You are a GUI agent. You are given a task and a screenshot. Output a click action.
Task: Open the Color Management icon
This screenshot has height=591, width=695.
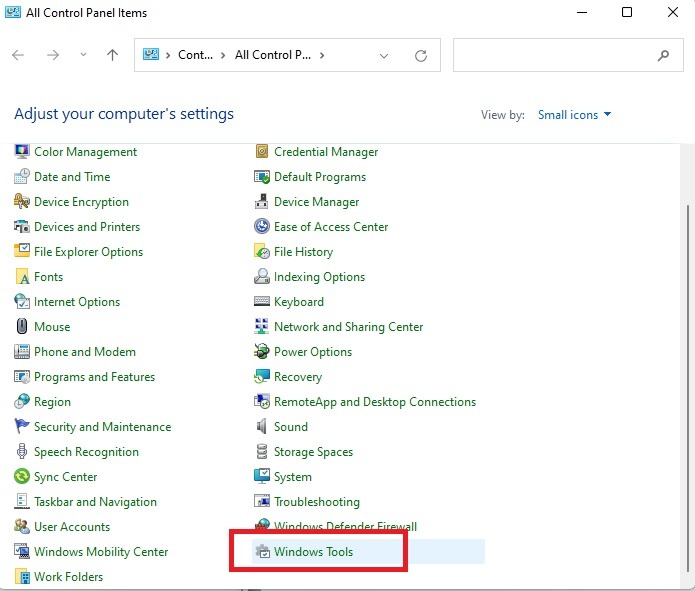(x=22, y=152)
